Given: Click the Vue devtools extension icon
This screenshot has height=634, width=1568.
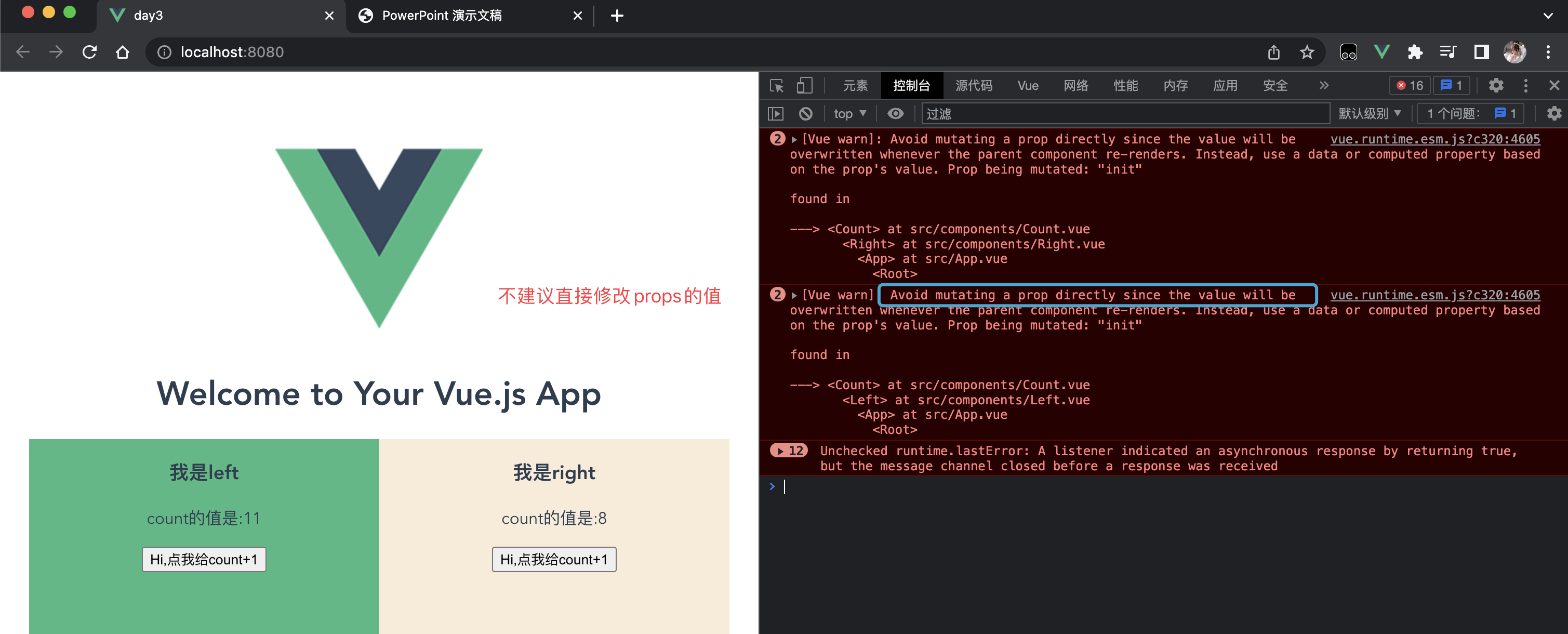Looking at the screenshot, I should click(1381, 52).
